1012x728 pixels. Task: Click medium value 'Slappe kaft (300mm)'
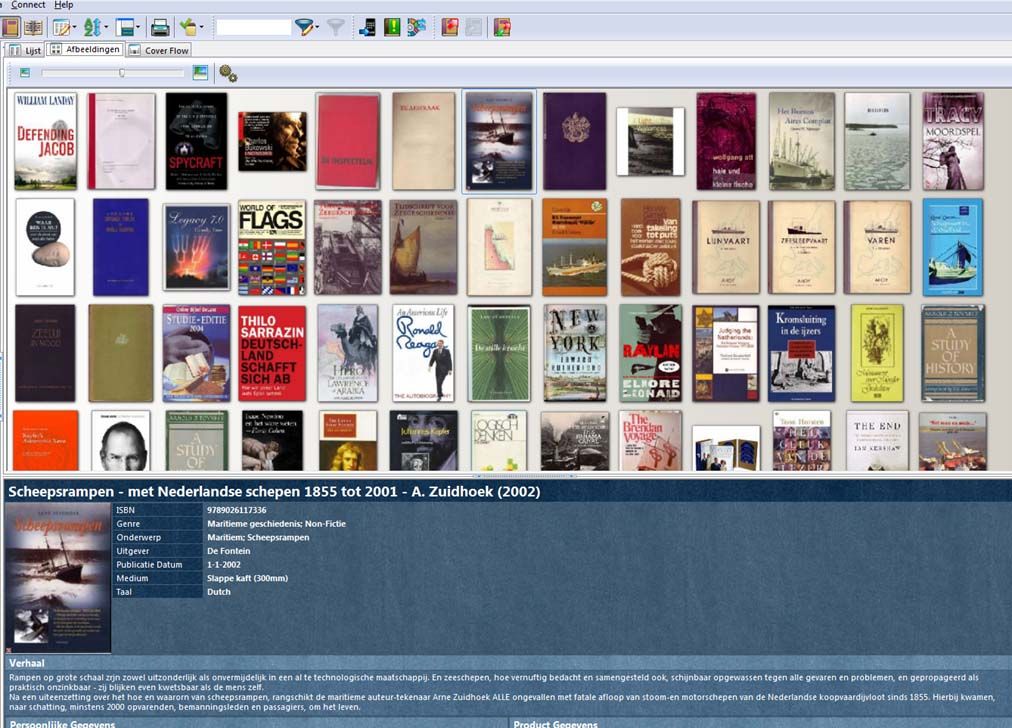247,578
